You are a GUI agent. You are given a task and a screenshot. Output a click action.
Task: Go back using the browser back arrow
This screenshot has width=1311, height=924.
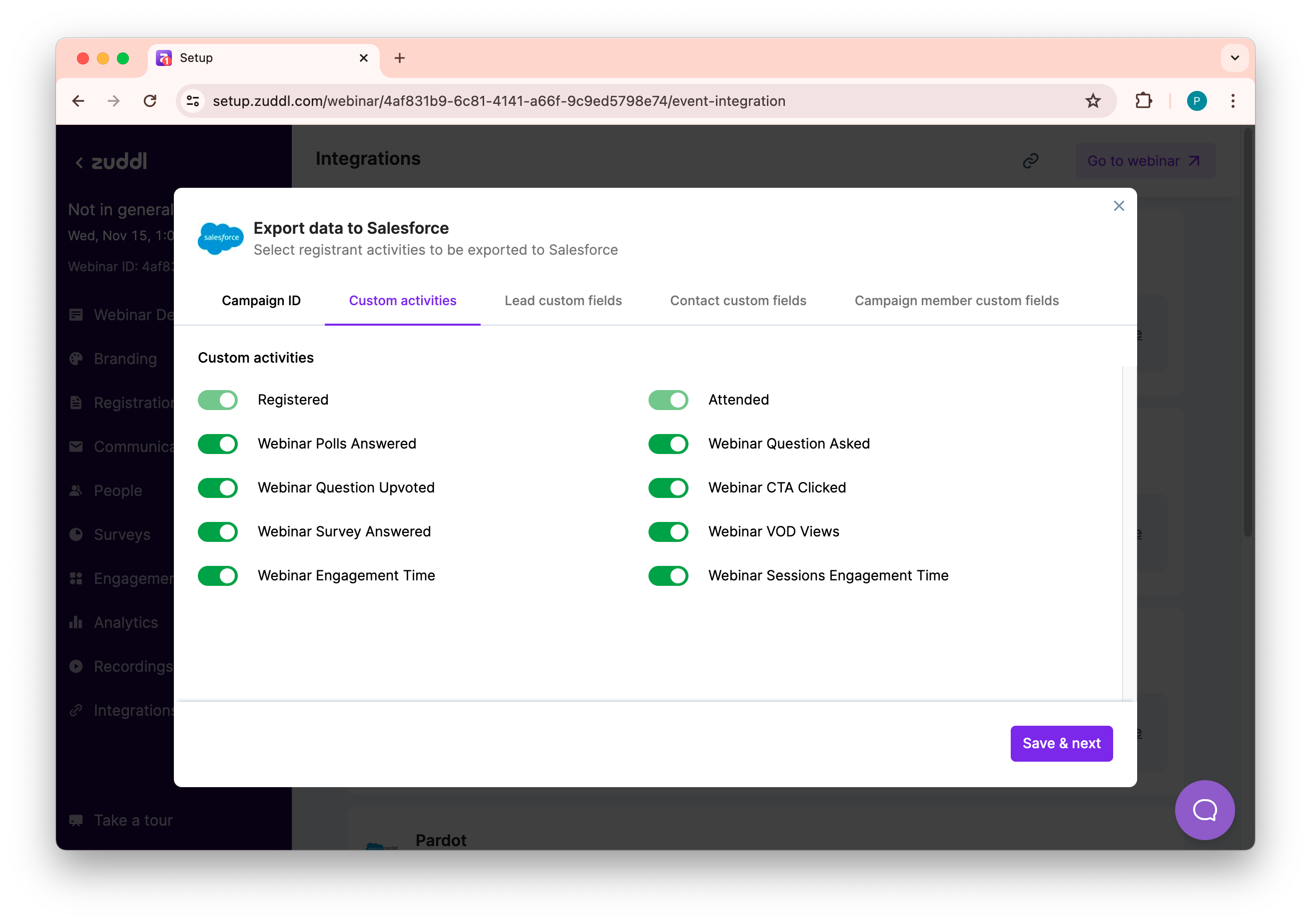(78, 101)
